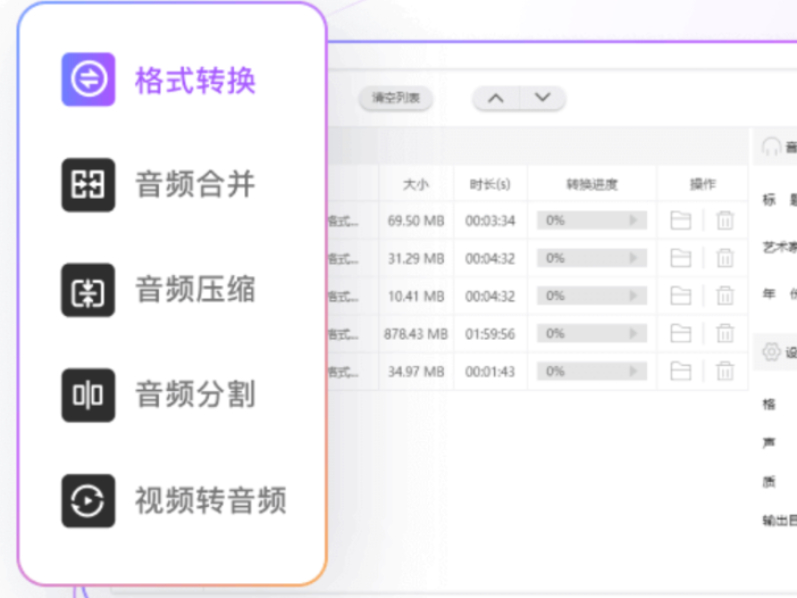
Task: Delete the 31.29 MB file row
Action: tap(725, 258)
